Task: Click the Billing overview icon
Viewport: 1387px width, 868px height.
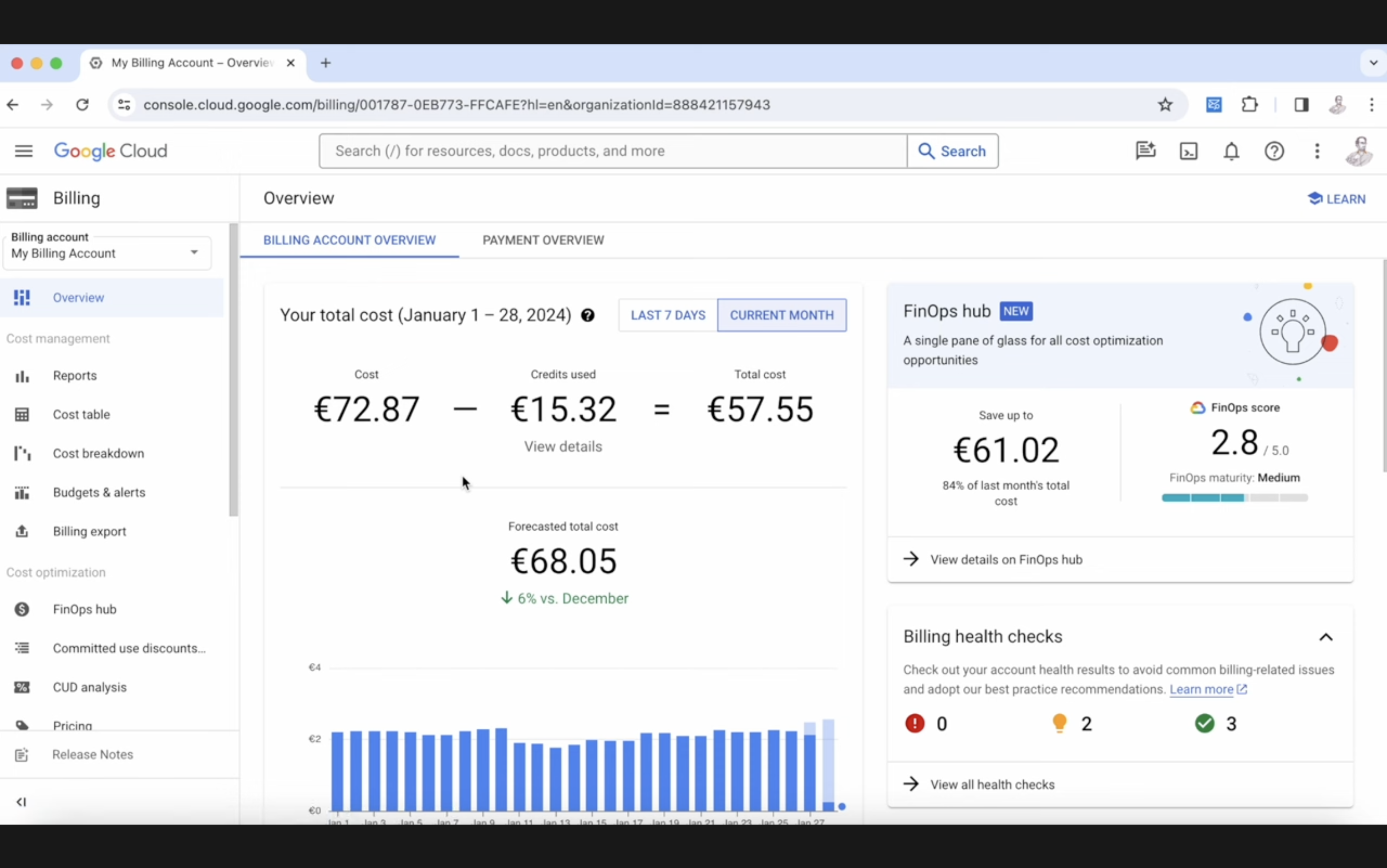Action: pyautogui.click(x=22, y=297)
